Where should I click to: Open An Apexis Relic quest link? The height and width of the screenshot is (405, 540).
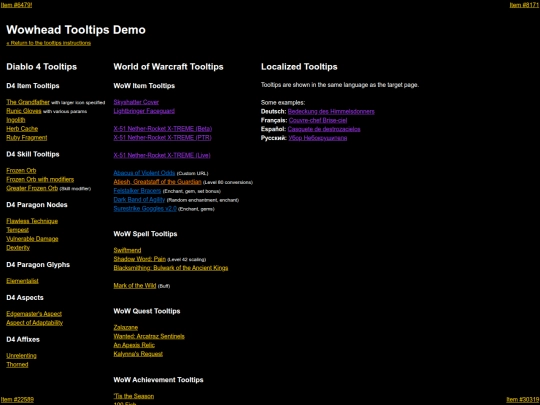click(x=134, y=345)
